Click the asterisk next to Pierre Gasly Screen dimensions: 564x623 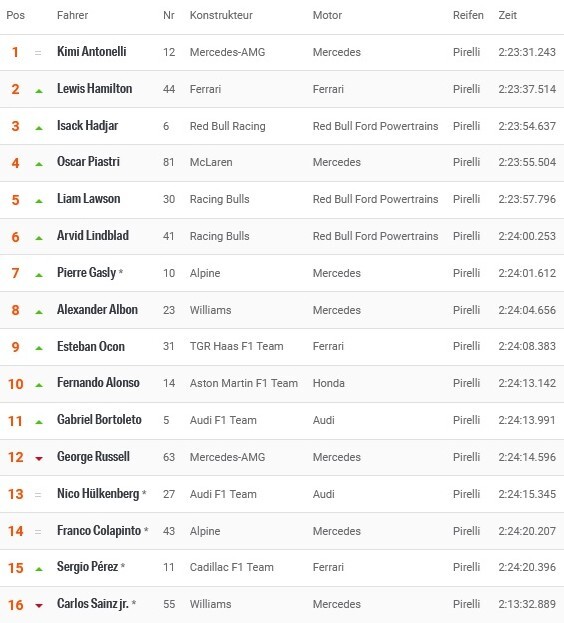tap(121, 272)
